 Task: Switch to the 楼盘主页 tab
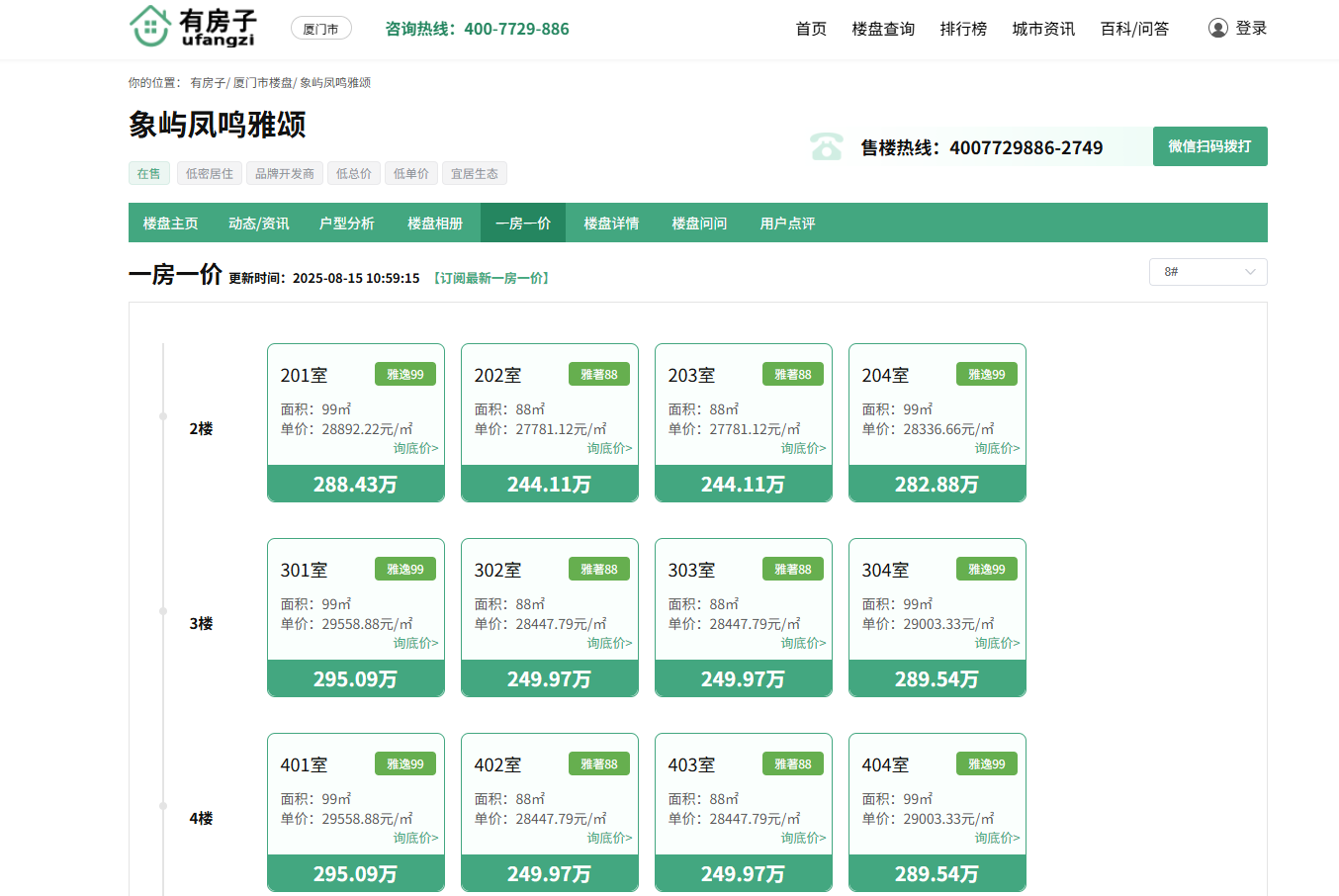170,224
